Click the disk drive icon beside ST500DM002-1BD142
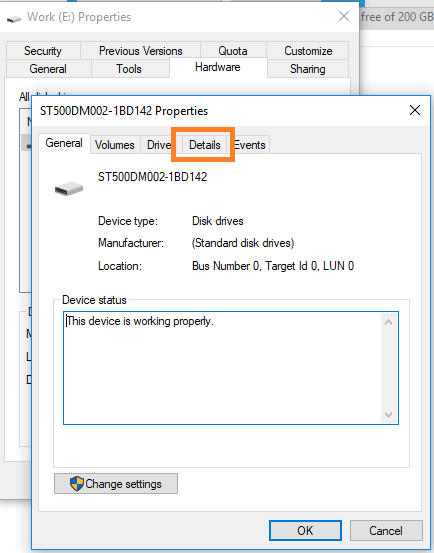434x553 pixels. coord(69,188)
